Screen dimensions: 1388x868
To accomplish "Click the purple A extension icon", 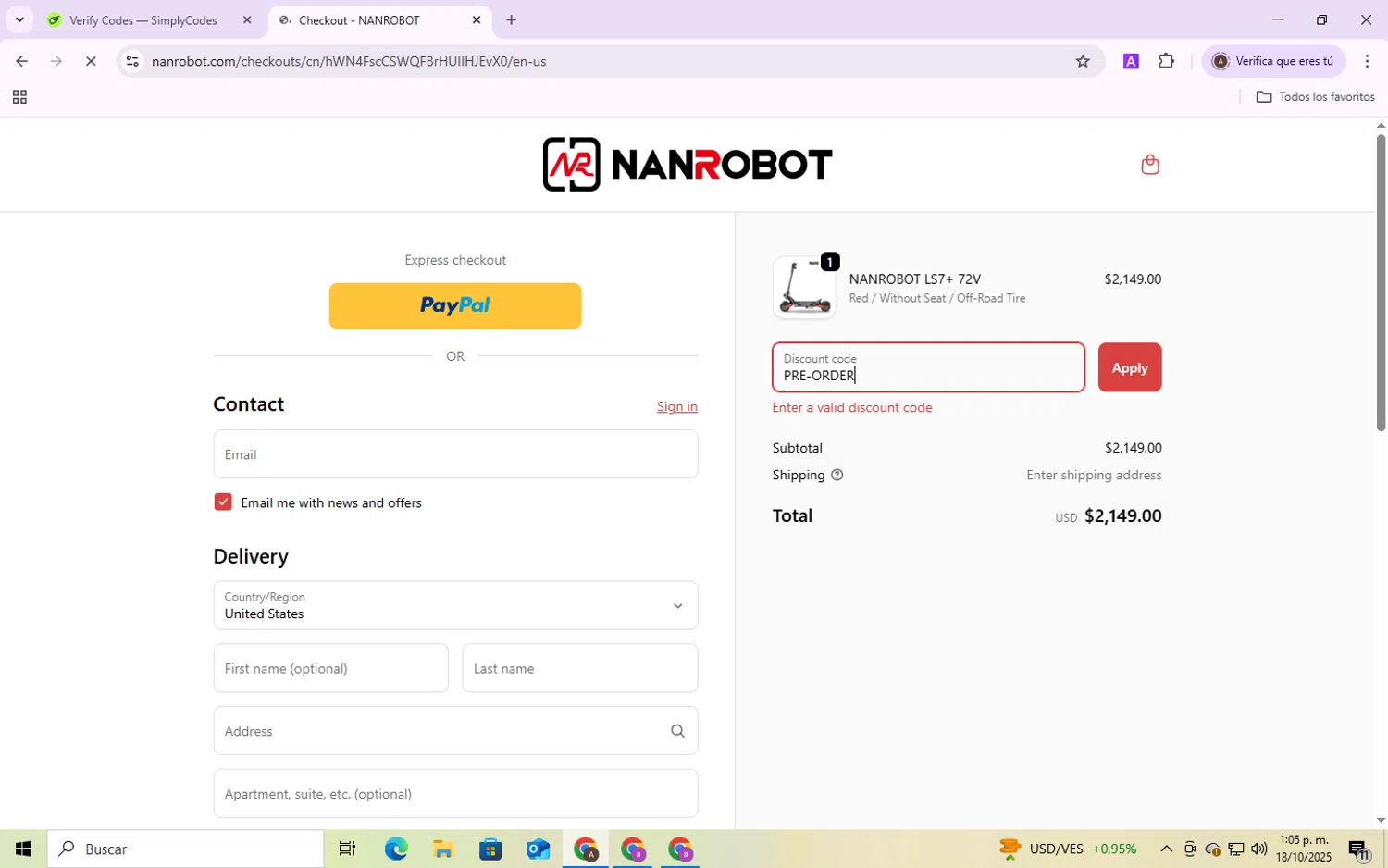I will click(1131, 61).
